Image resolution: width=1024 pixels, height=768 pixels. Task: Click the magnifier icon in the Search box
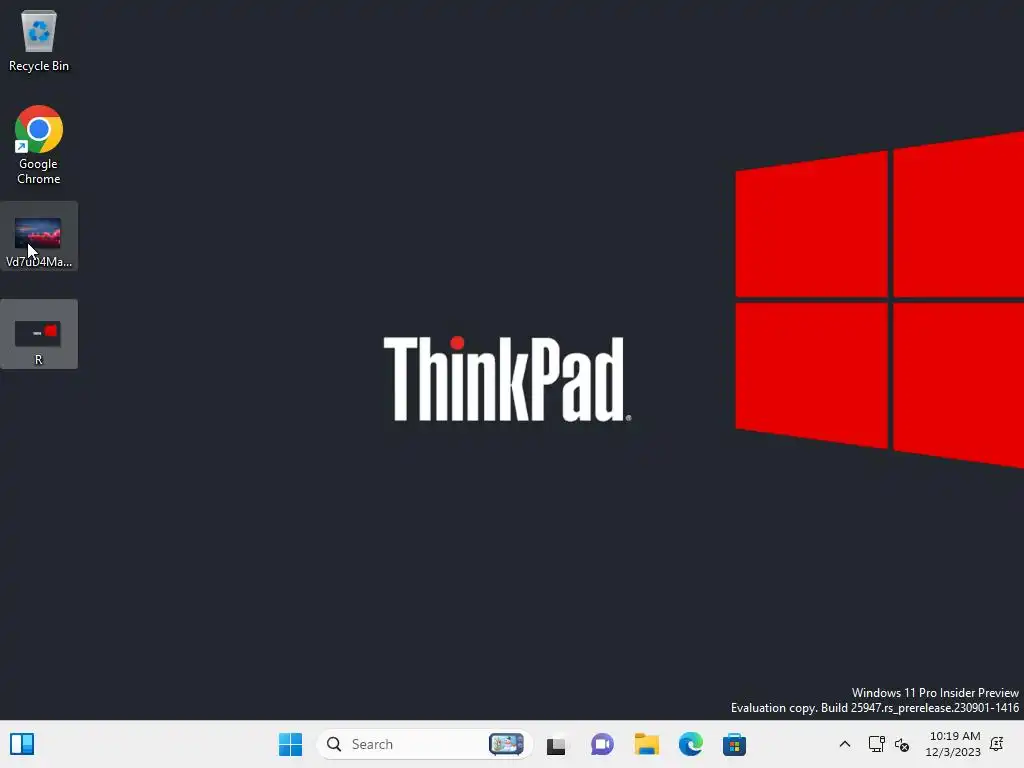[x=334, y=744]
